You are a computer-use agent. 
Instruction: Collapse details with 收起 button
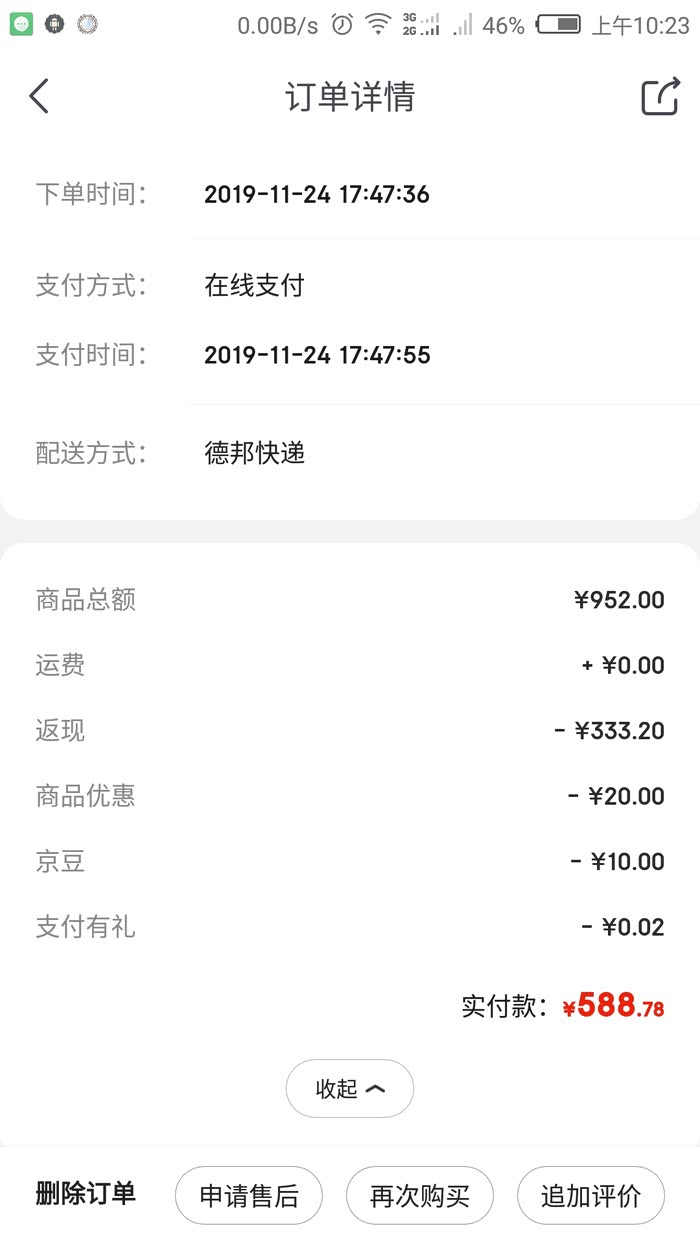[349, 1088]
